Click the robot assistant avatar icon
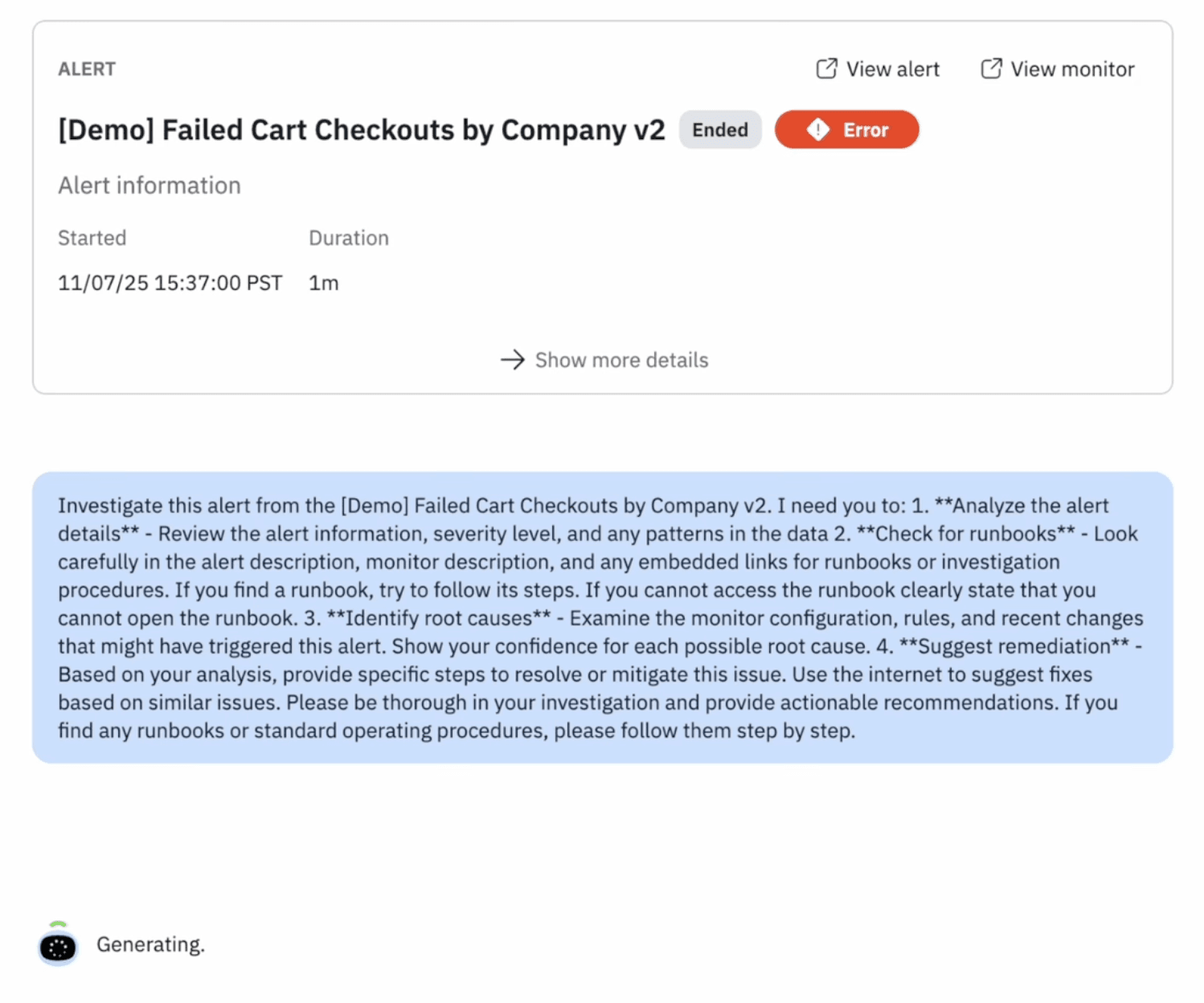 click(58, 946)
